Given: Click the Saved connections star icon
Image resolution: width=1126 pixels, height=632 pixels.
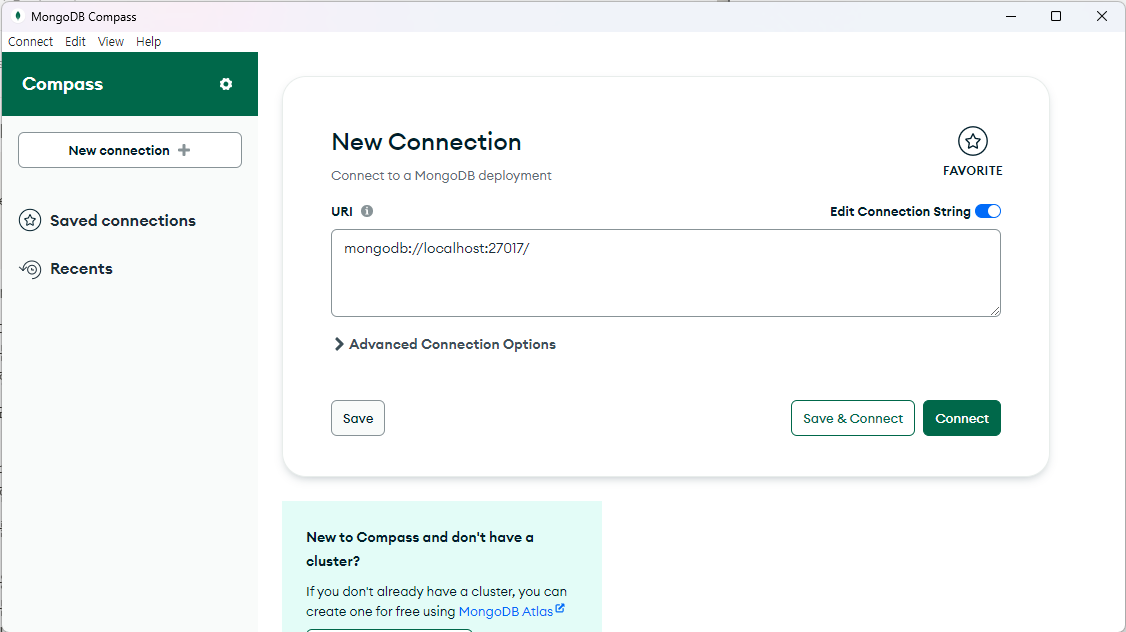Looking at the screenshot, I should pyautogui.click(x=29, y=220).
